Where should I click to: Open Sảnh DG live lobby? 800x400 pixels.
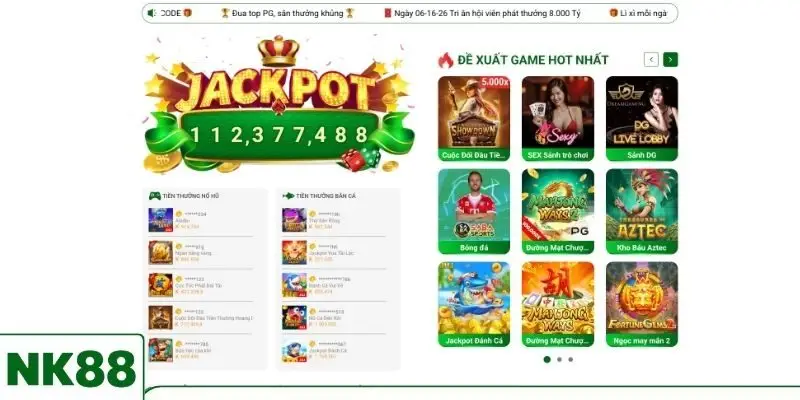[642, 119]
